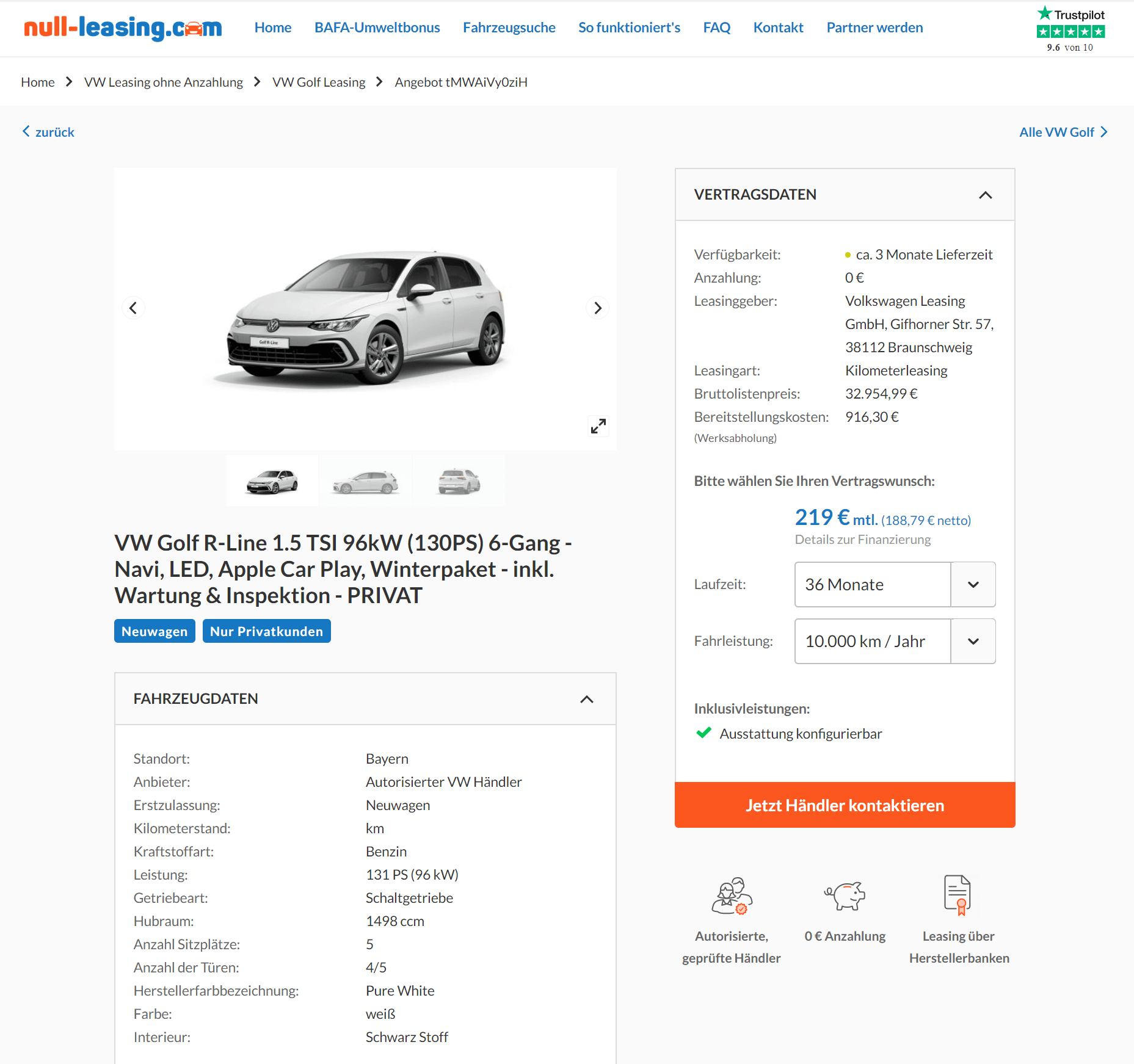Select the front-view car thumbnail

pos(272,481)
